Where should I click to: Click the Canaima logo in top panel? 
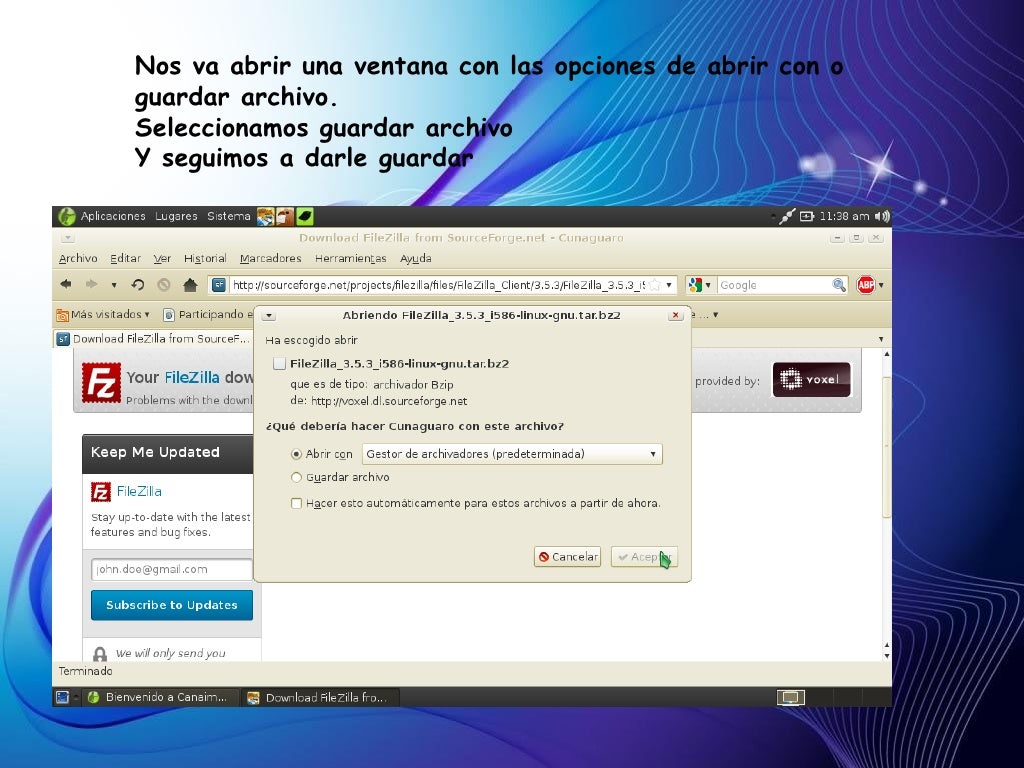click(x=67, y=216)
